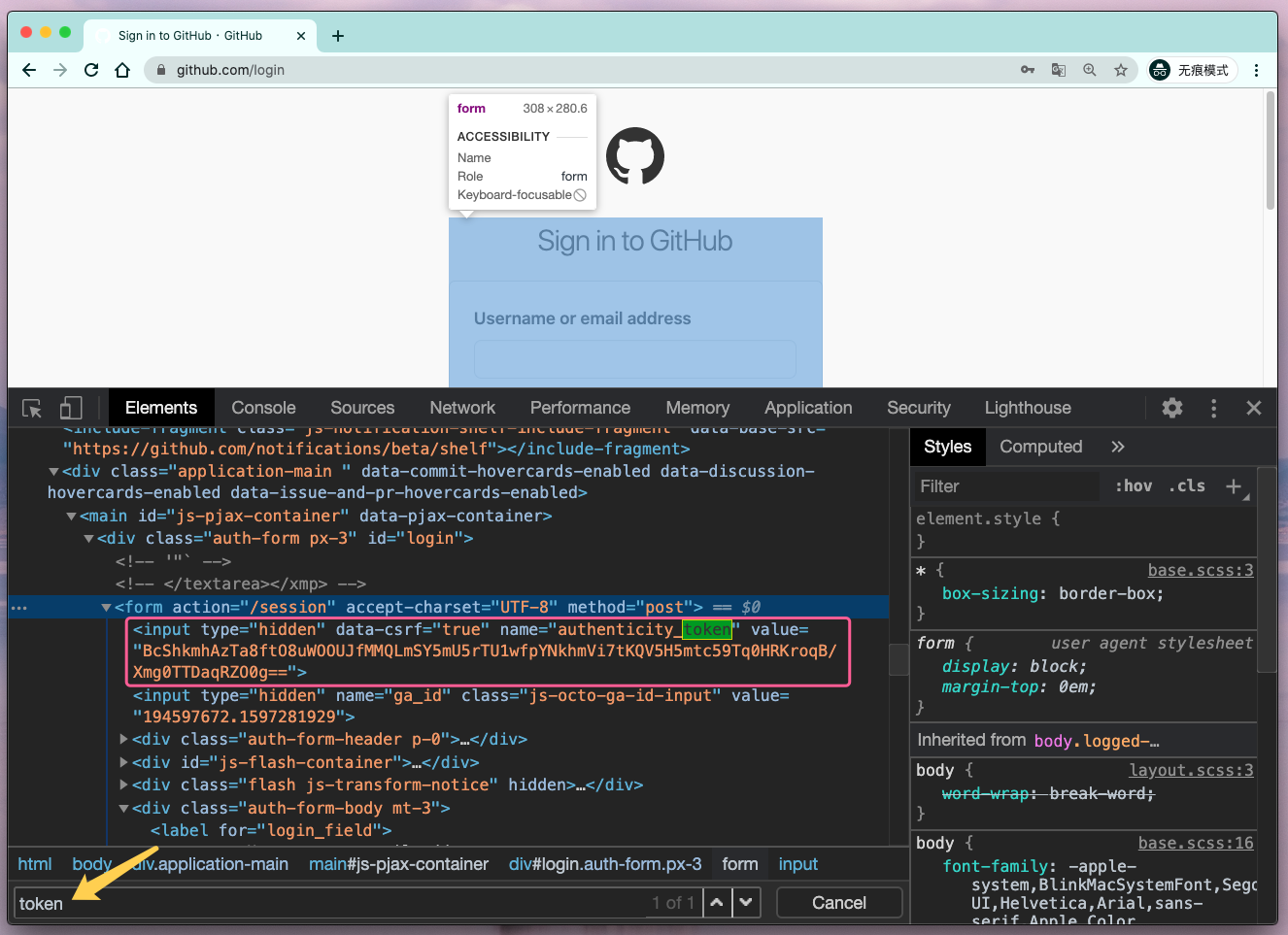Toggle the device toolbar
Image resolution: width=1288 pixels, height=935 pixels.
point(70,408)
